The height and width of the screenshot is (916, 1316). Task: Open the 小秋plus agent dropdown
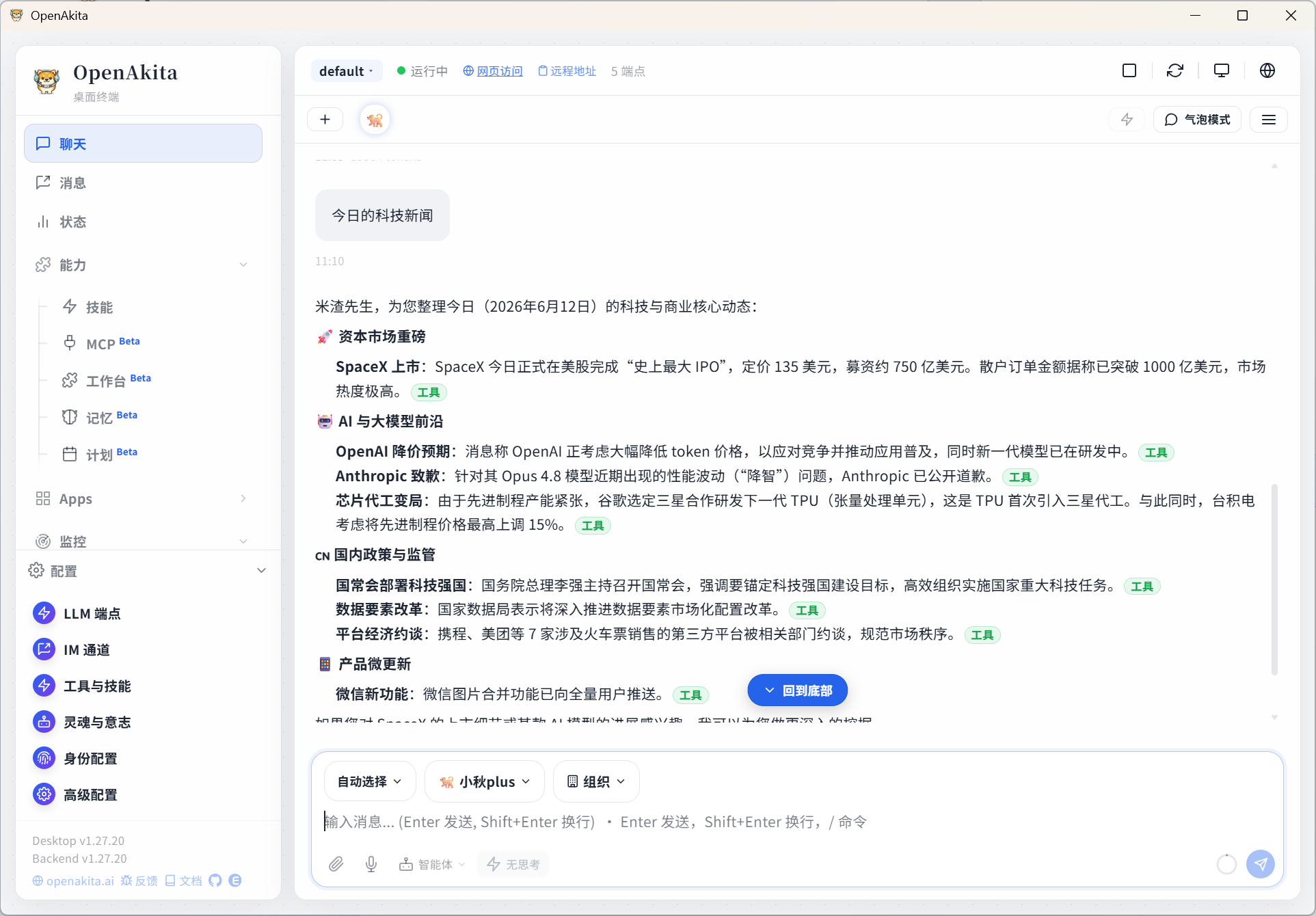pyautogui.click(x=484, y=781)
